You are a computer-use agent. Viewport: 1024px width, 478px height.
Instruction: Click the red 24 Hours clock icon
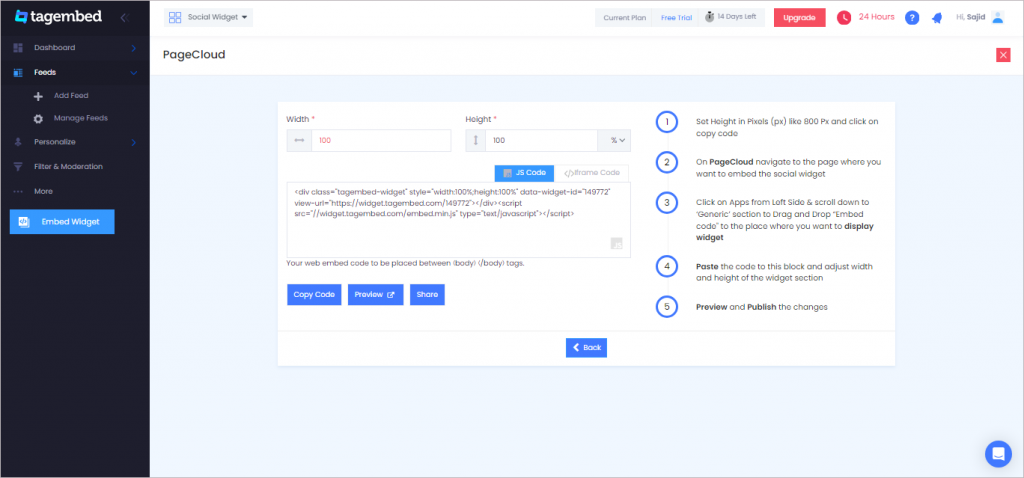[844, 18]
